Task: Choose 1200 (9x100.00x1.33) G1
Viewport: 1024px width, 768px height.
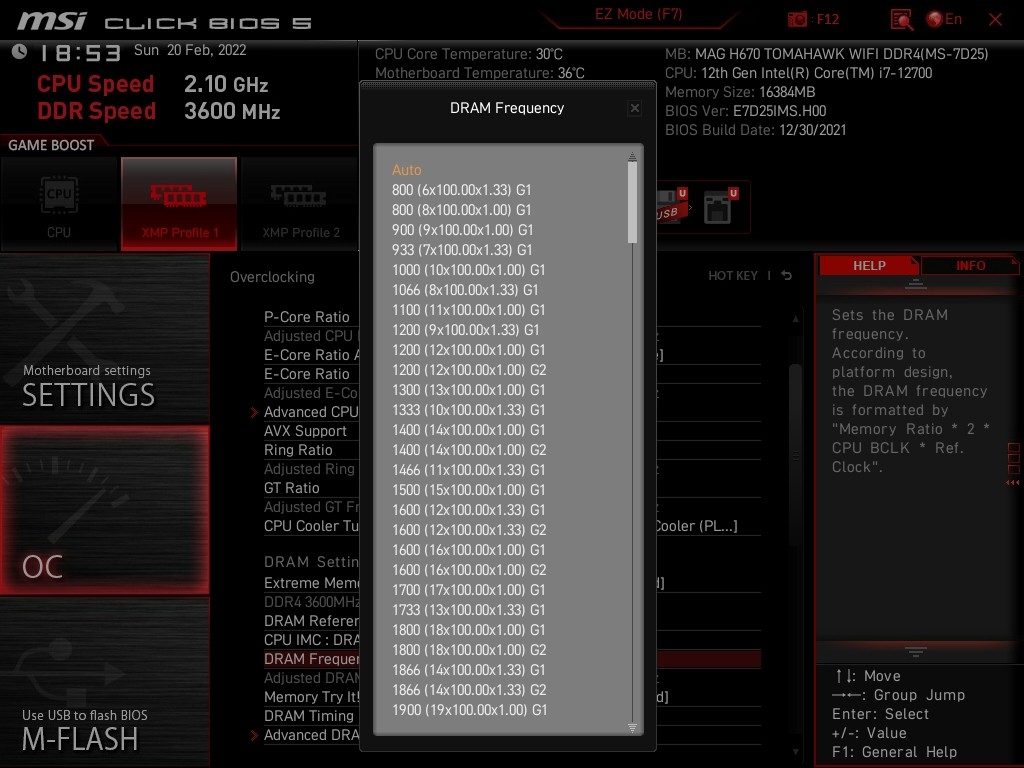Action: [x=466, y=330]
